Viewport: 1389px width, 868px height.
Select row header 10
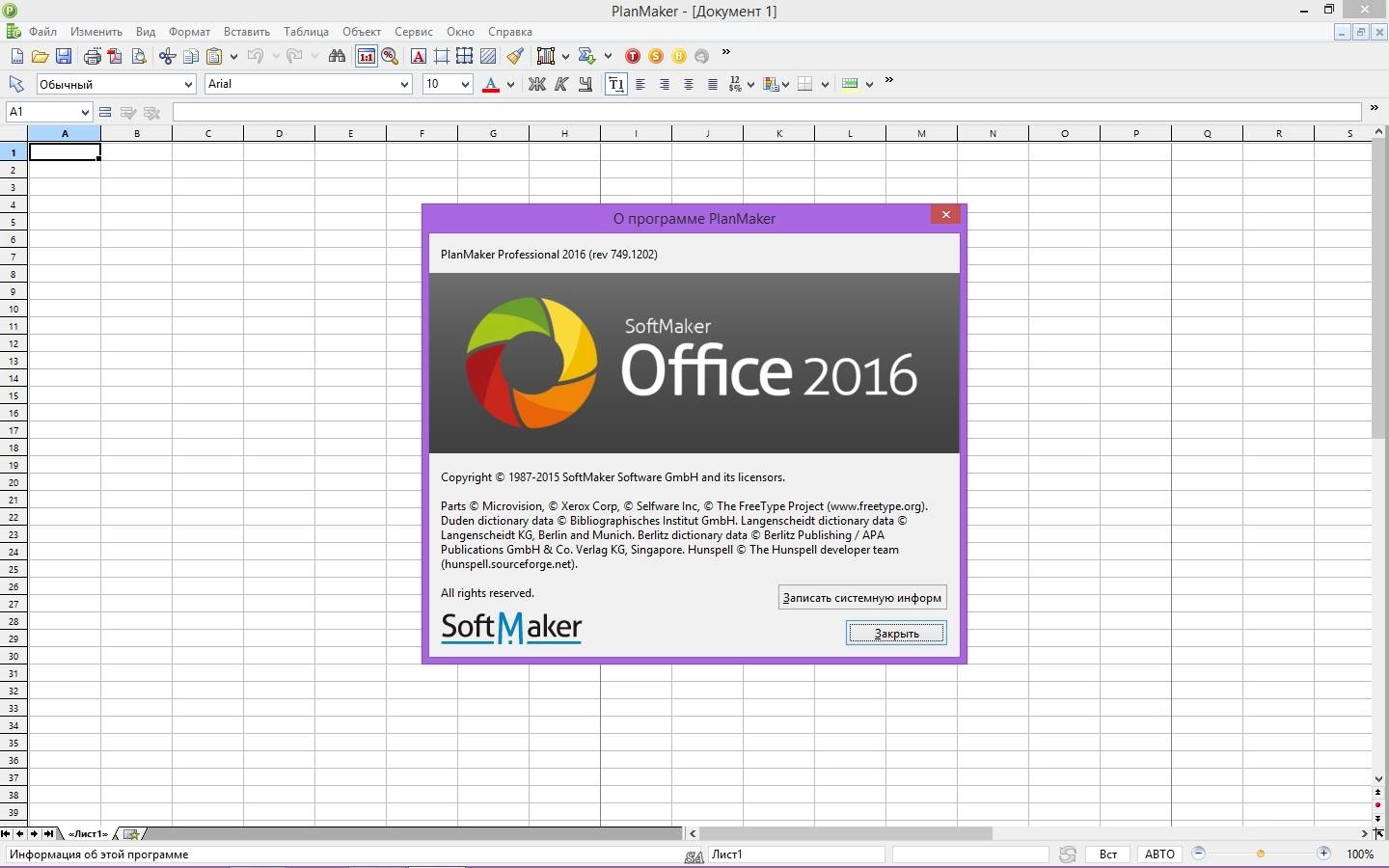pyautogui.click(x=14, y=309)
